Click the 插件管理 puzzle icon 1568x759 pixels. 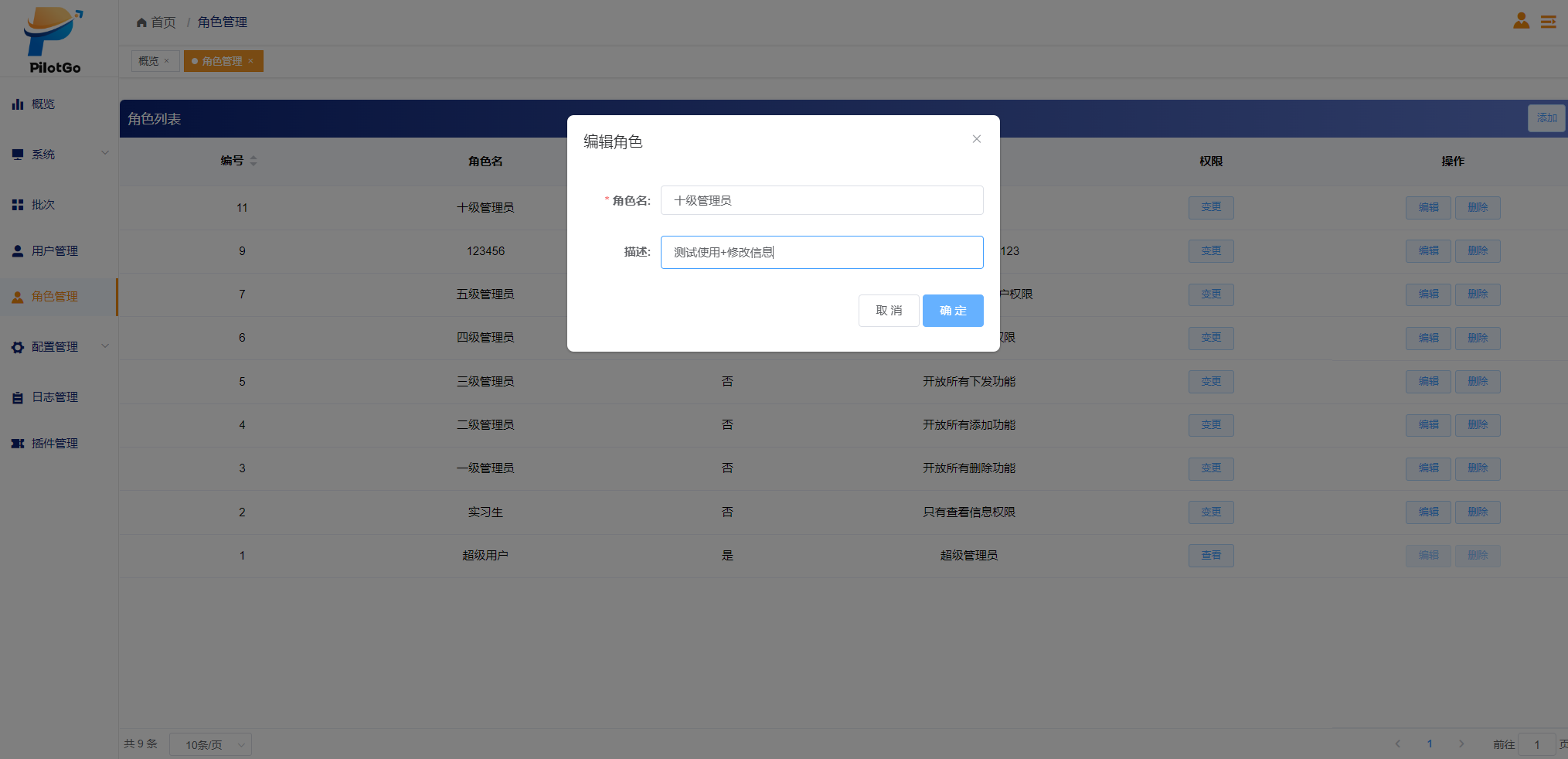point(18,444)
